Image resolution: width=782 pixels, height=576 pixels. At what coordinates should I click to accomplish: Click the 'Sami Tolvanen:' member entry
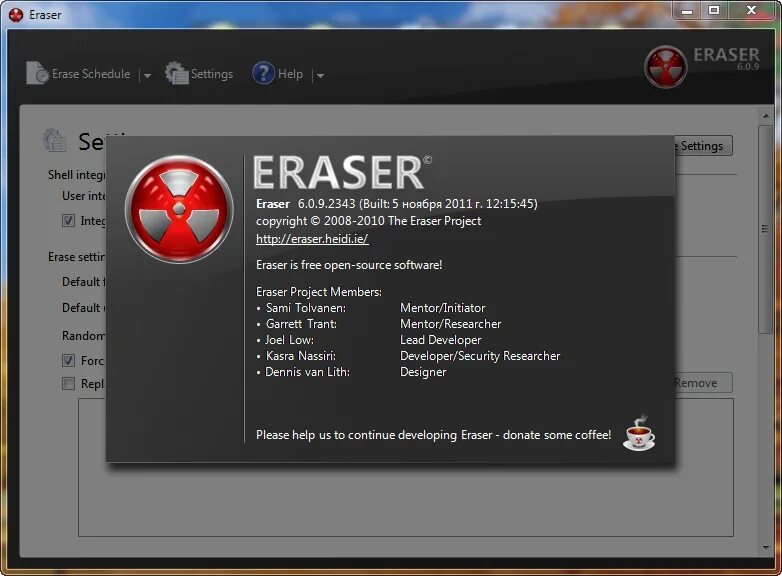pyautogui.click(x=306, y=308)
